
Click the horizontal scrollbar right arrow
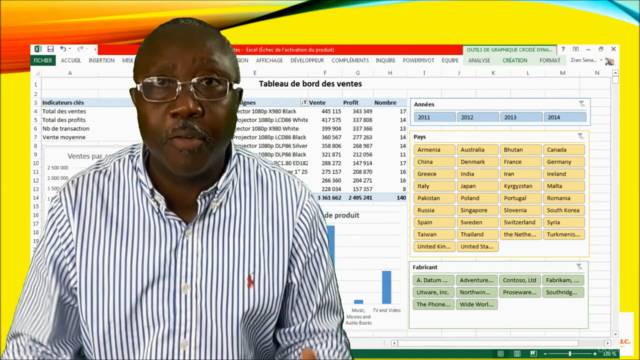(607, 343)
